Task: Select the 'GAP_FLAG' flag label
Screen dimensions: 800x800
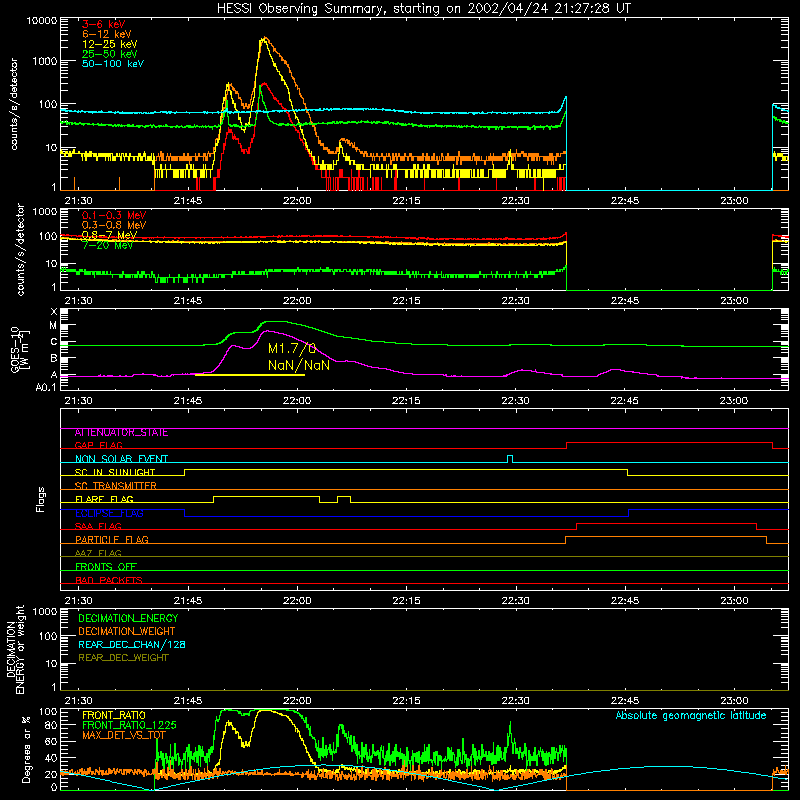Action: point(98,445)
